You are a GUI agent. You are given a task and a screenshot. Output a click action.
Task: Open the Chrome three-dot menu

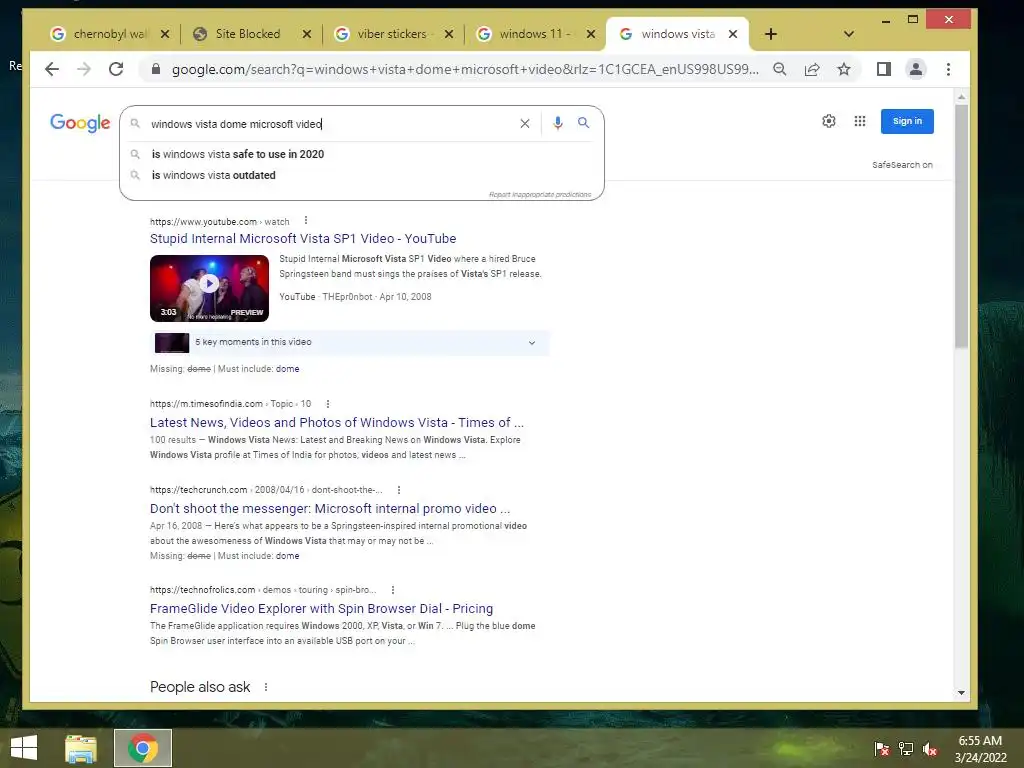coord(948,69)
